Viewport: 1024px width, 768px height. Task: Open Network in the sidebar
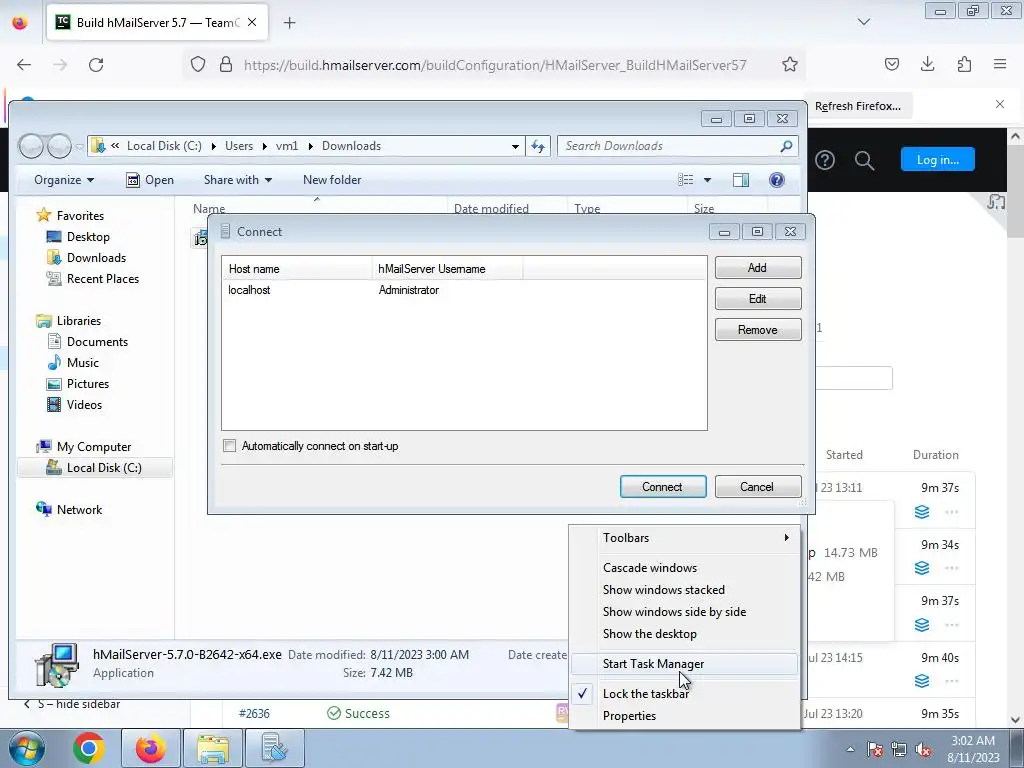69,509
